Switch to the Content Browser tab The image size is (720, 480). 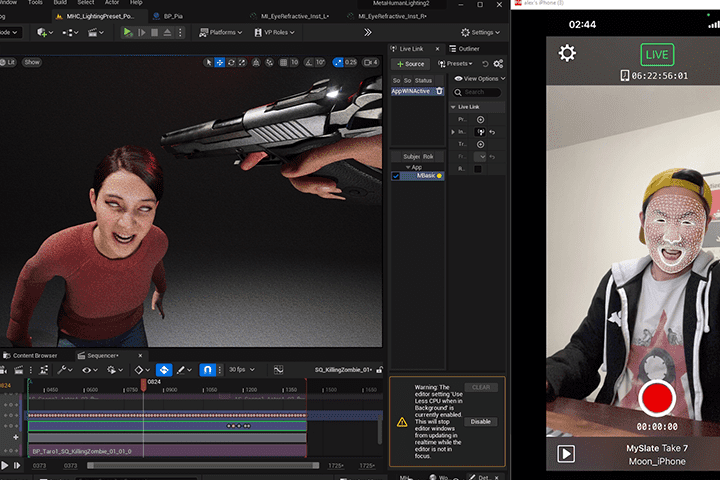coord(31,356)
